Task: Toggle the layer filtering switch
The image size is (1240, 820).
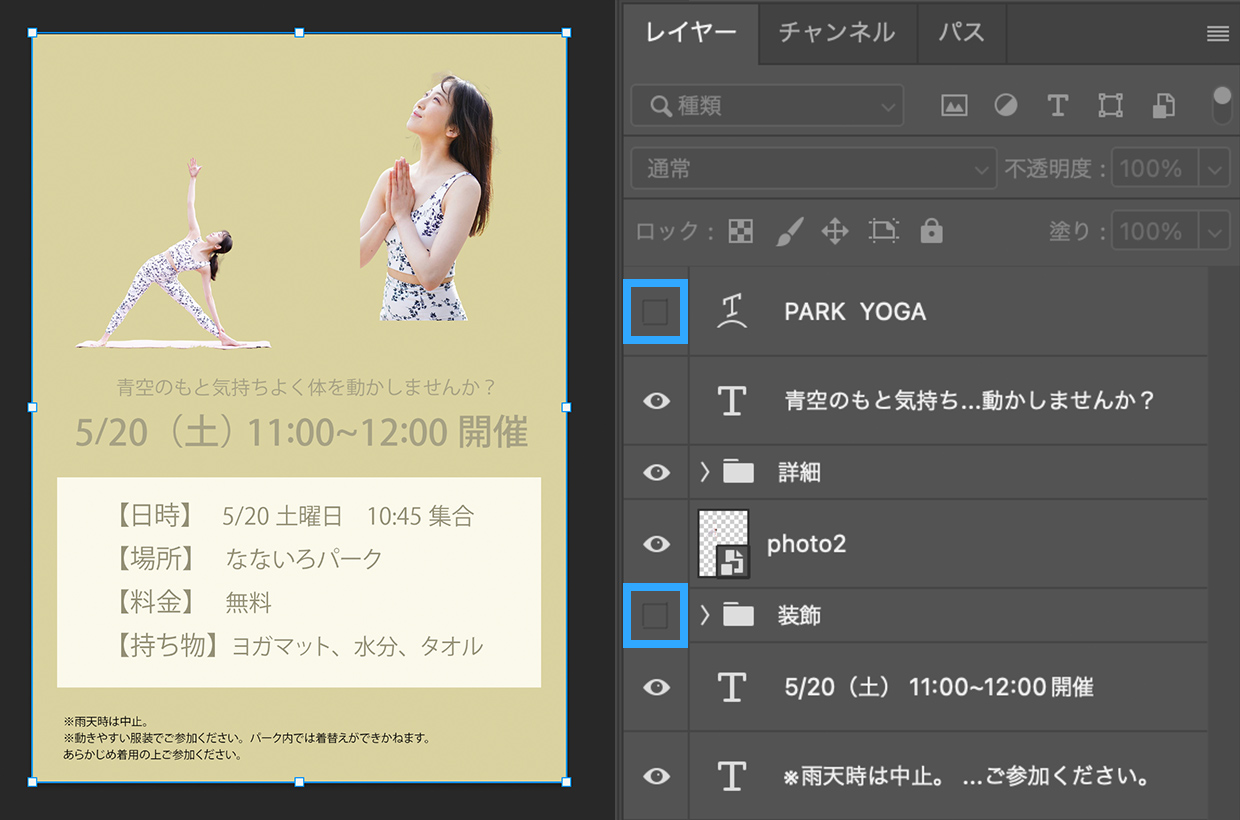Action: 1221,105
